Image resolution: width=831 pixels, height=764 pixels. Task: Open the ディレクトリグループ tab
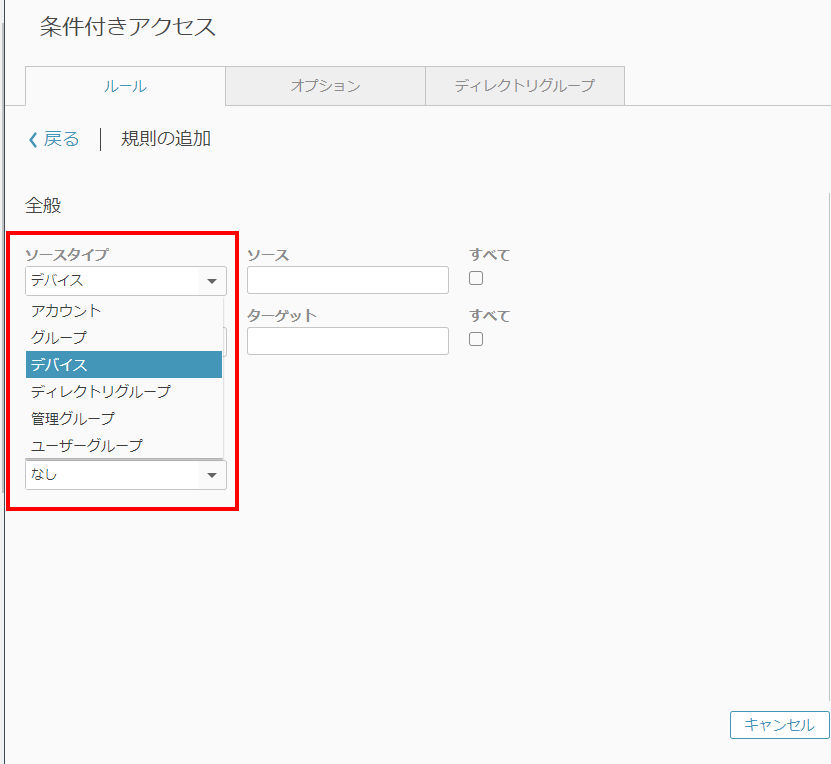click(525, 86)
